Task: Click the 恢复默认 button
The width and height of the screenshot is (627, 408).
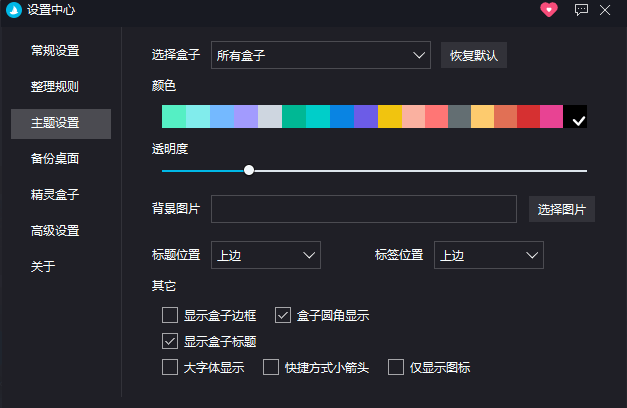Action: coord(474,55)
